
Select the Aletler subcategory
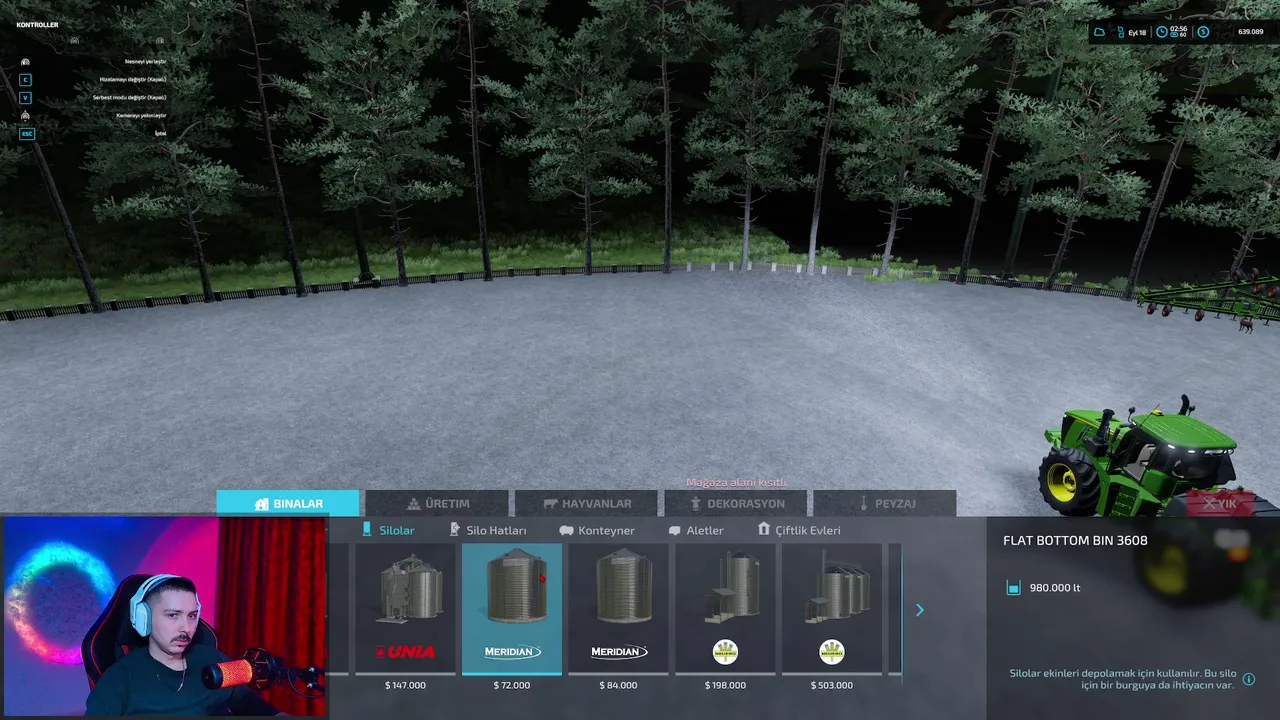(696, 530)
